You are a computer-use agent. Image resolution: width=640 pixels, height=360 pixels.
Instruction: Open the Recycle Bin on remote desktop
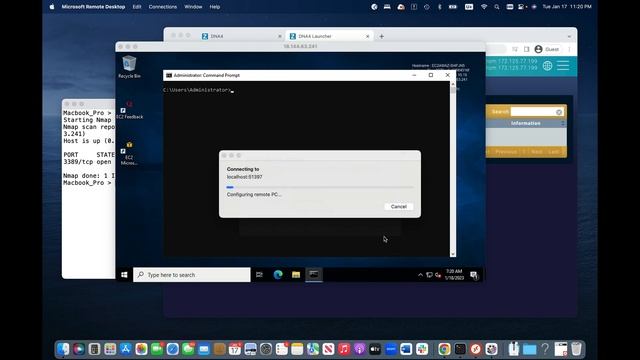[129, 67]
